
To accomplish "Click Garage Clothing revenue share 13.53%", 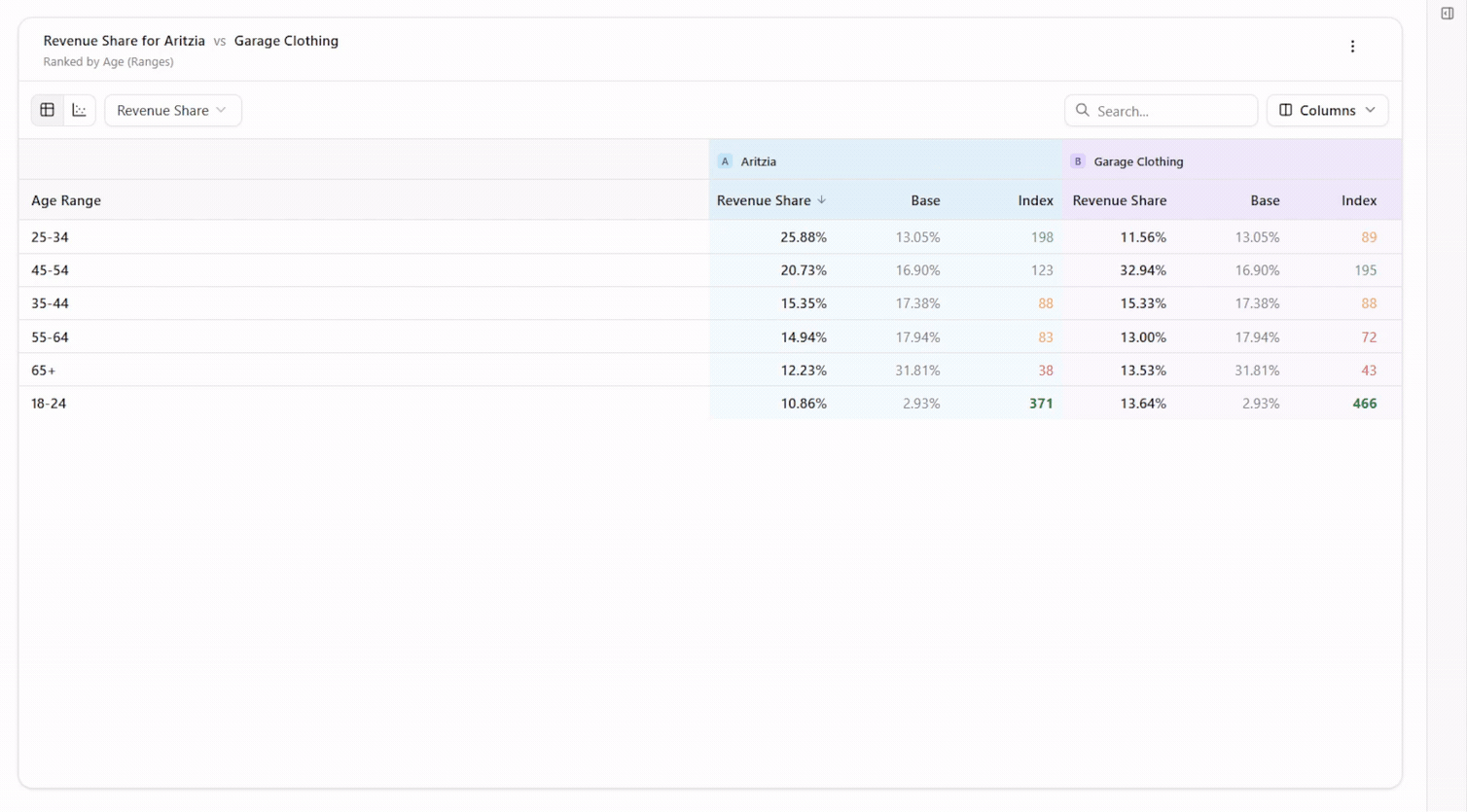I will pyautogui.click(x=1143, y=371).
